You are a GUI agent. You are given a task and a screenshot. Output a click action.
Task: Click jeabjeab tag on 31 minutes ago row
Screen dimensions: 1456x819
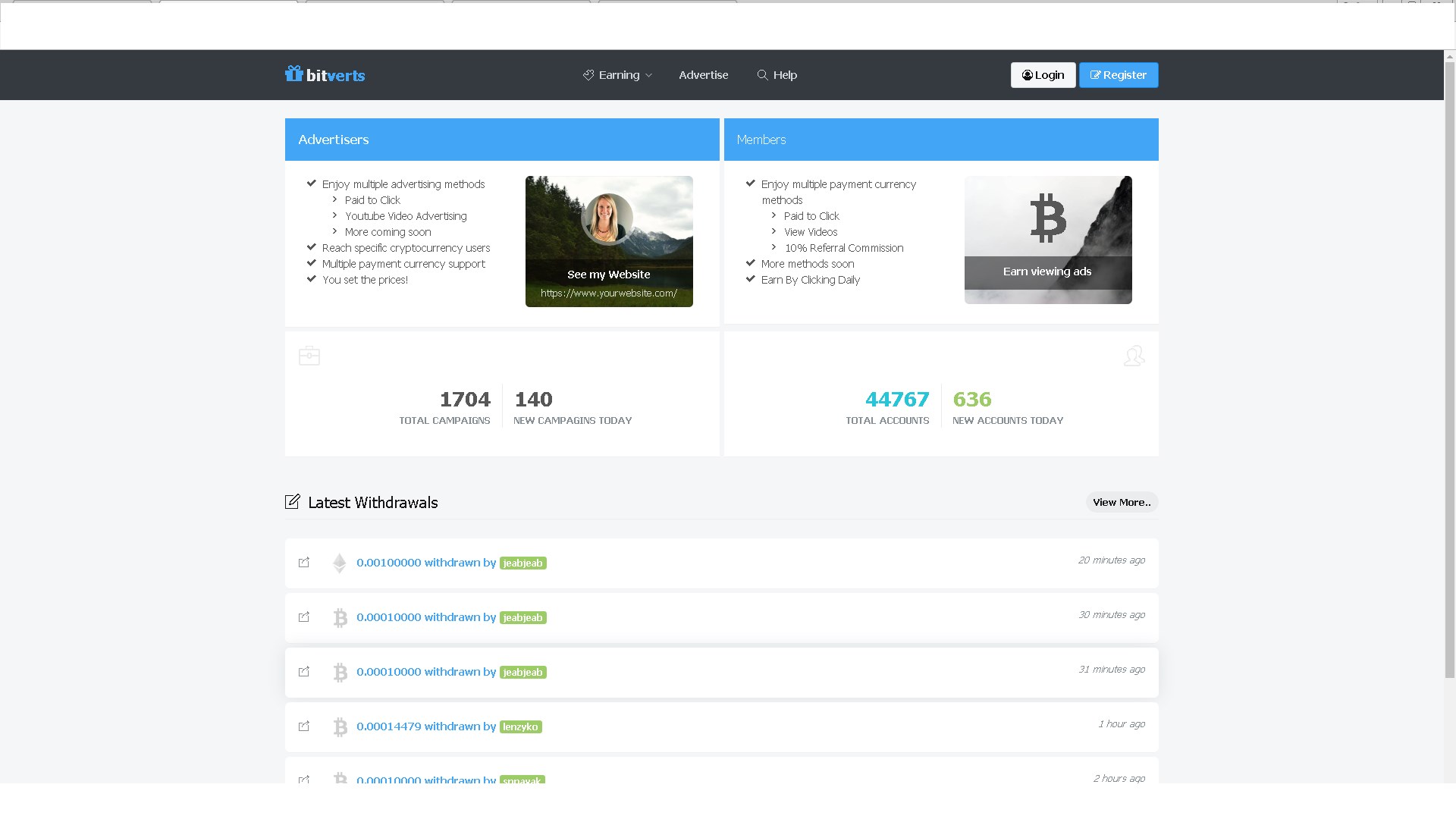(522, 673)
